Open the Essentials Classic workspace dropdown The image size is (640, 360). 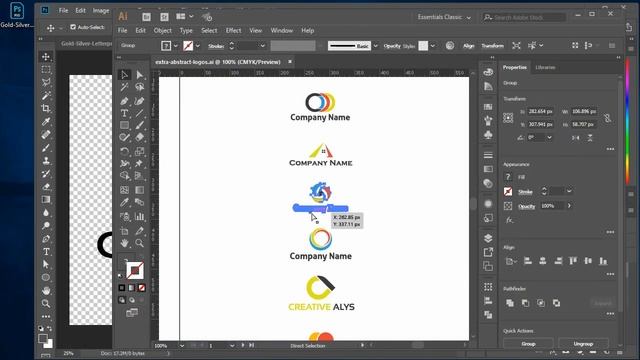(x=444, y=17)
